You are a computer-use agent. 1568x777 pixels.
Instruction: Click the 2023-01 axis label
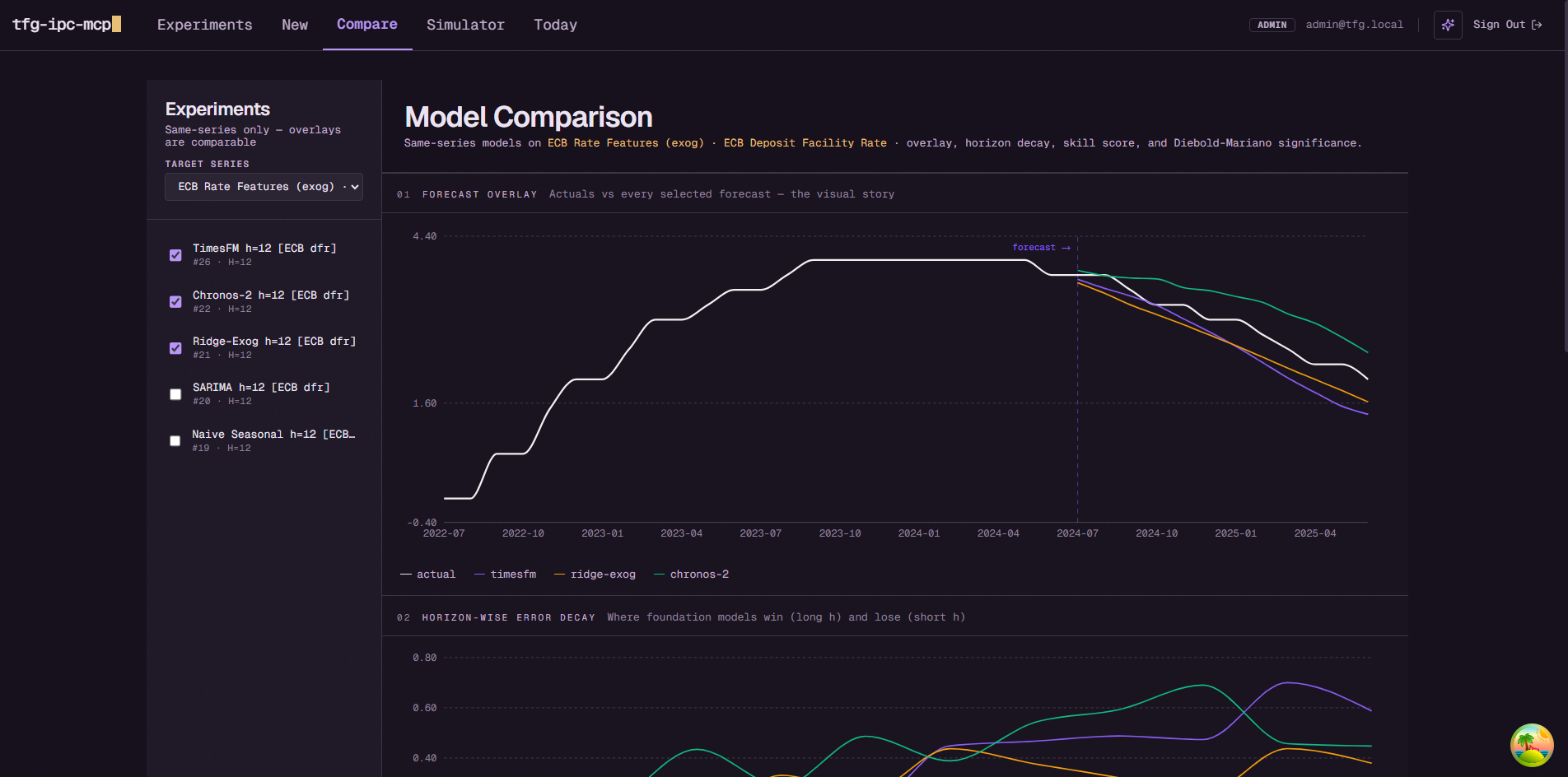602,533
